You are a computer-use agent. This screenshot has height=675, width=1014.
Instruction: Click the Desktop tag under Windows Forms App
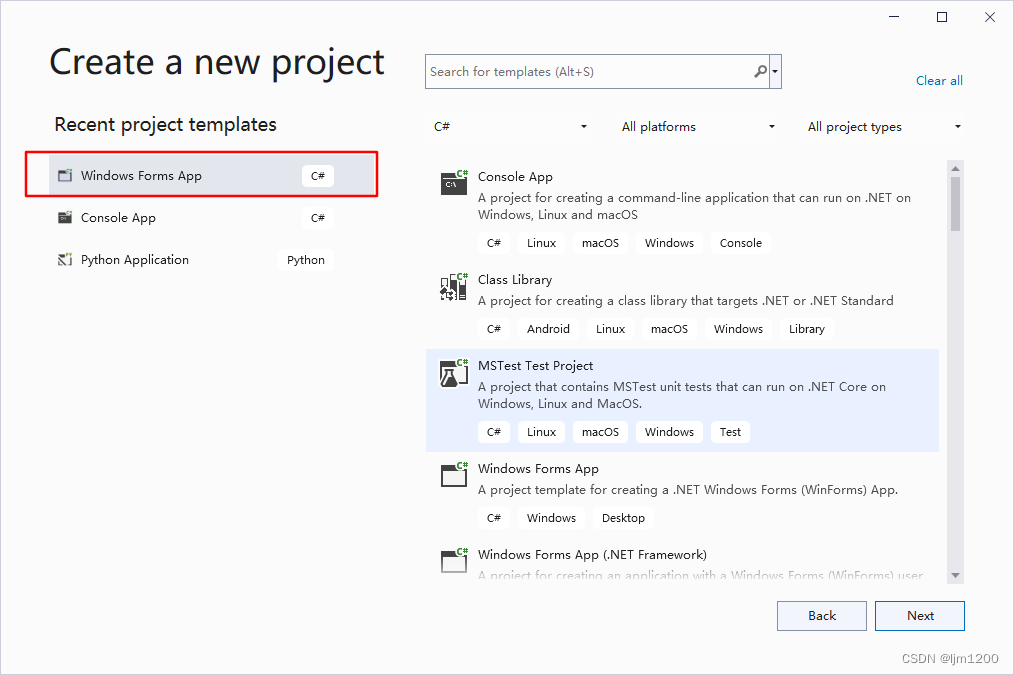click(x=623, y=518)
